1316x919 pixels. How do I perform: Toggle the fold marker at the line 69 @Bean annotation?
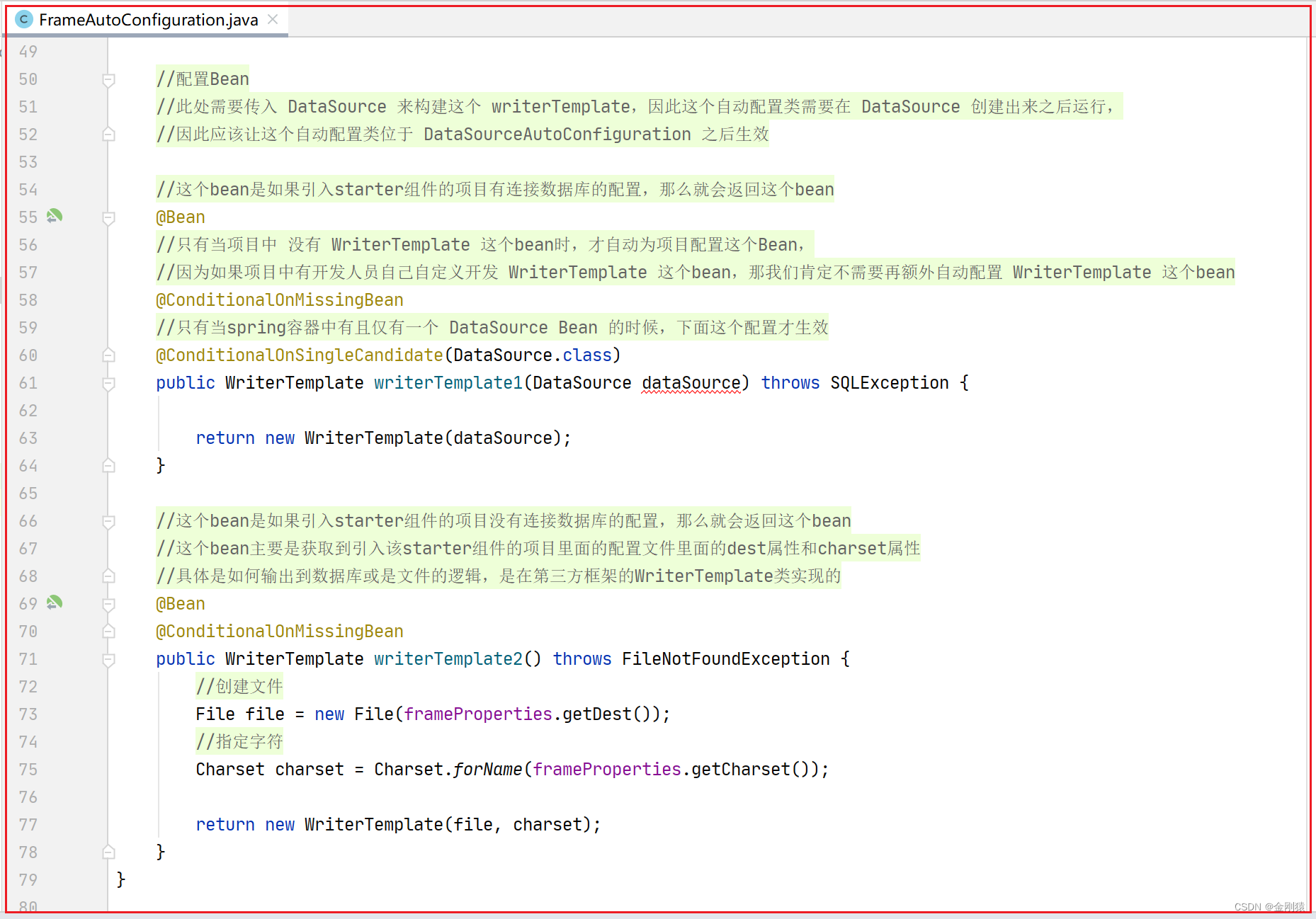point(108,604)
